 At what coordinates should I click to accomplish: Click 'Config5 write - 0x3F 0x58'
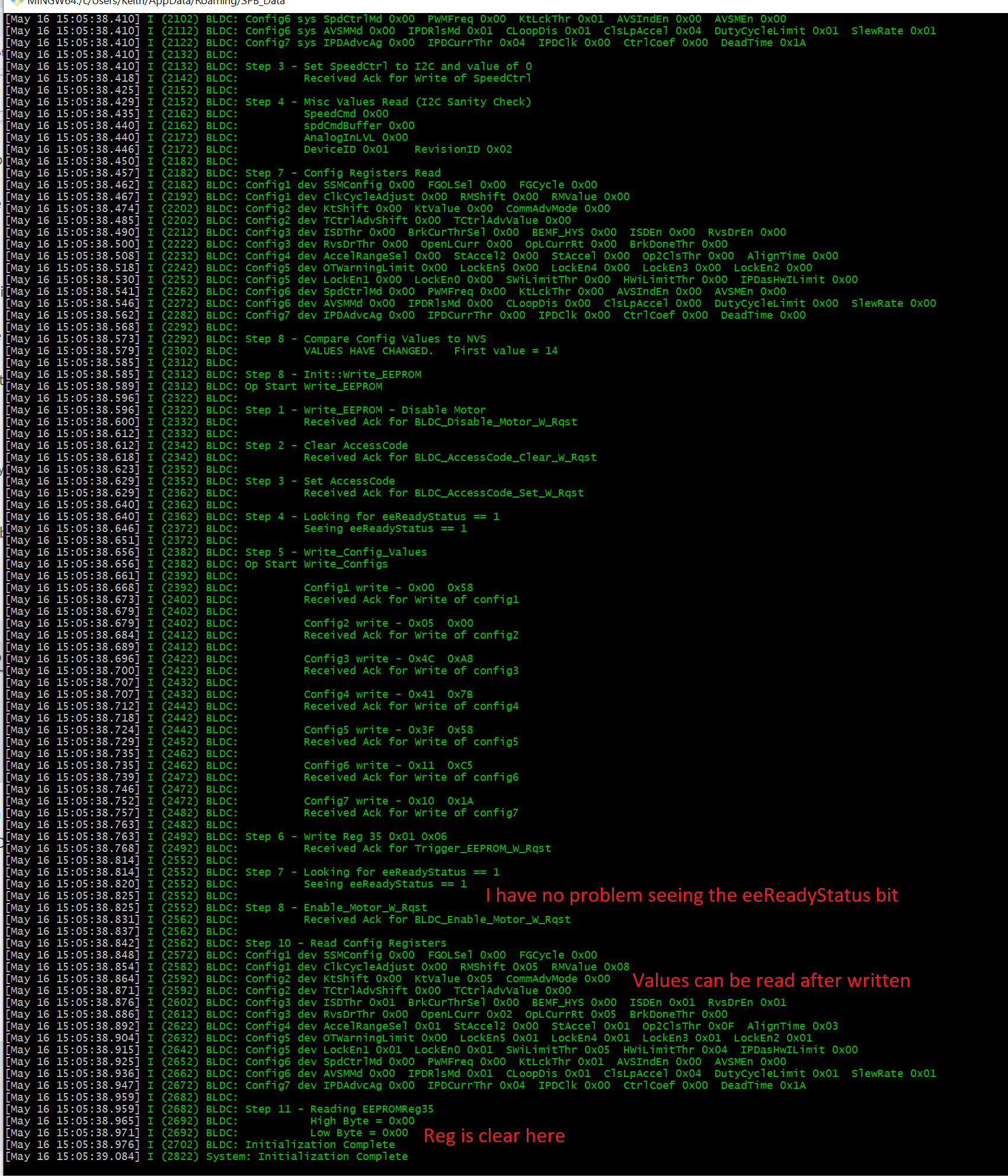point(388,730)
